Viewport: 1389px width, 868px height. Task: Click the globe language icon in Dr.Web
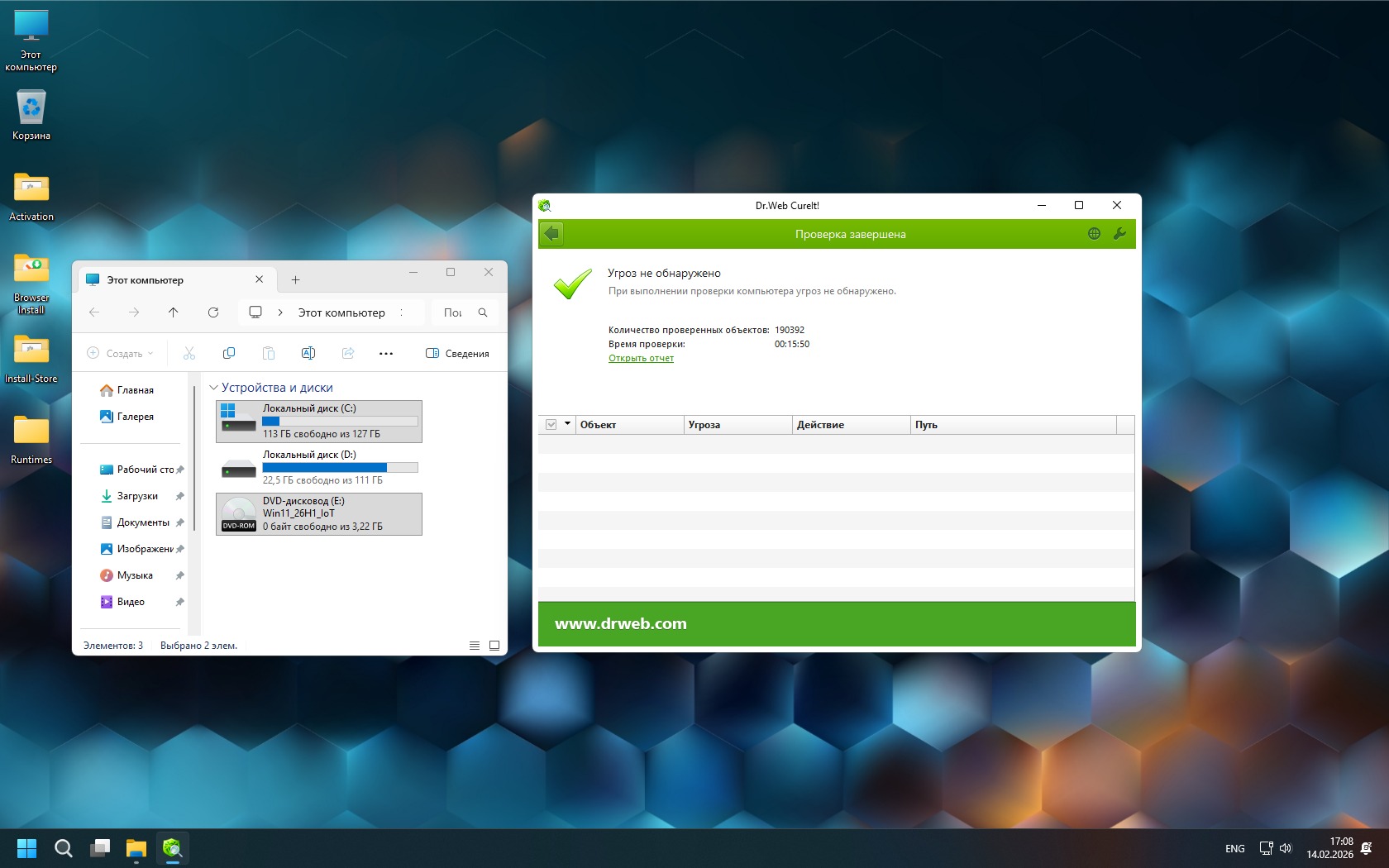pyautogui.click(x=1094, y=234)
